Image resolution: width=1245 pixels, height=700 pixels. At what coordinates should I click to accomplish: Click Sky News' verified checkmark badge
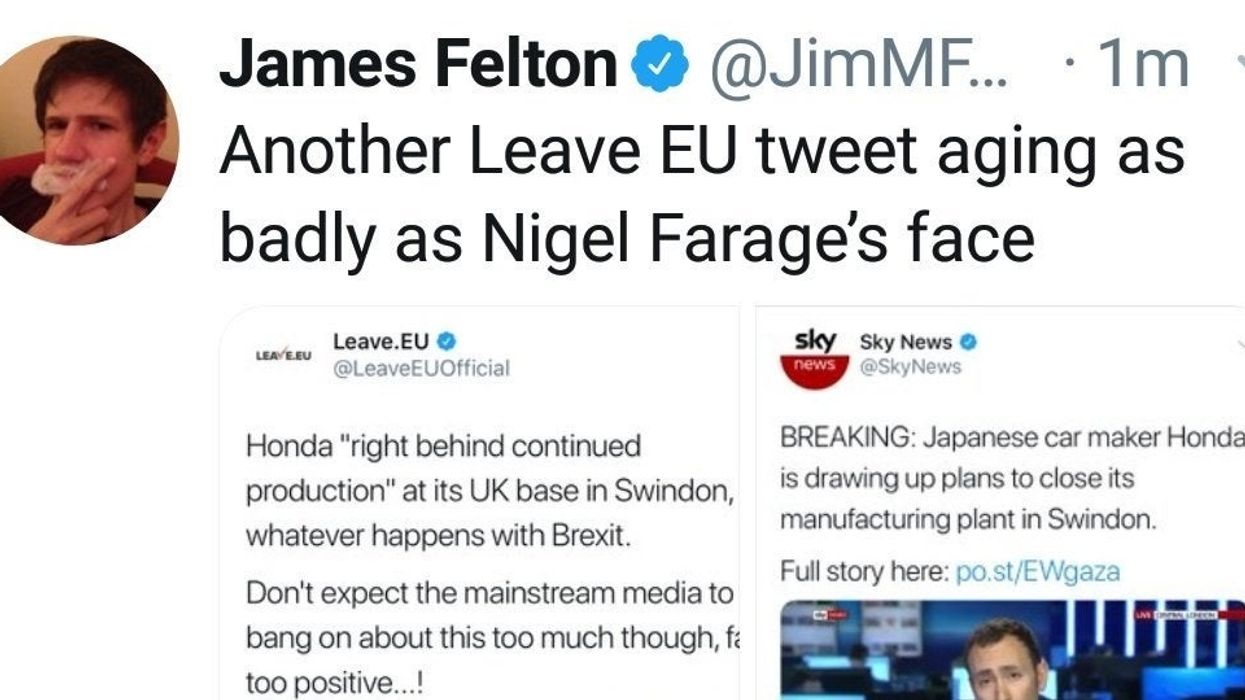968,342
